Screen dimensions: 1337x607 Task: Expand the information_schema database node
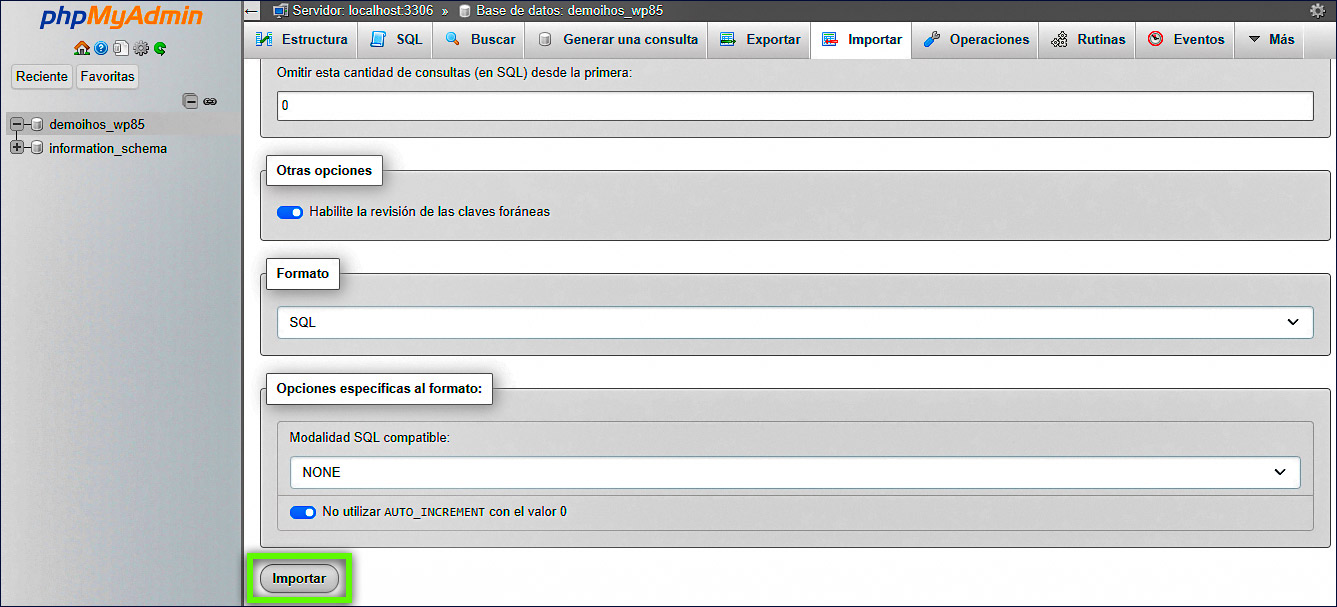pos(15,148)
